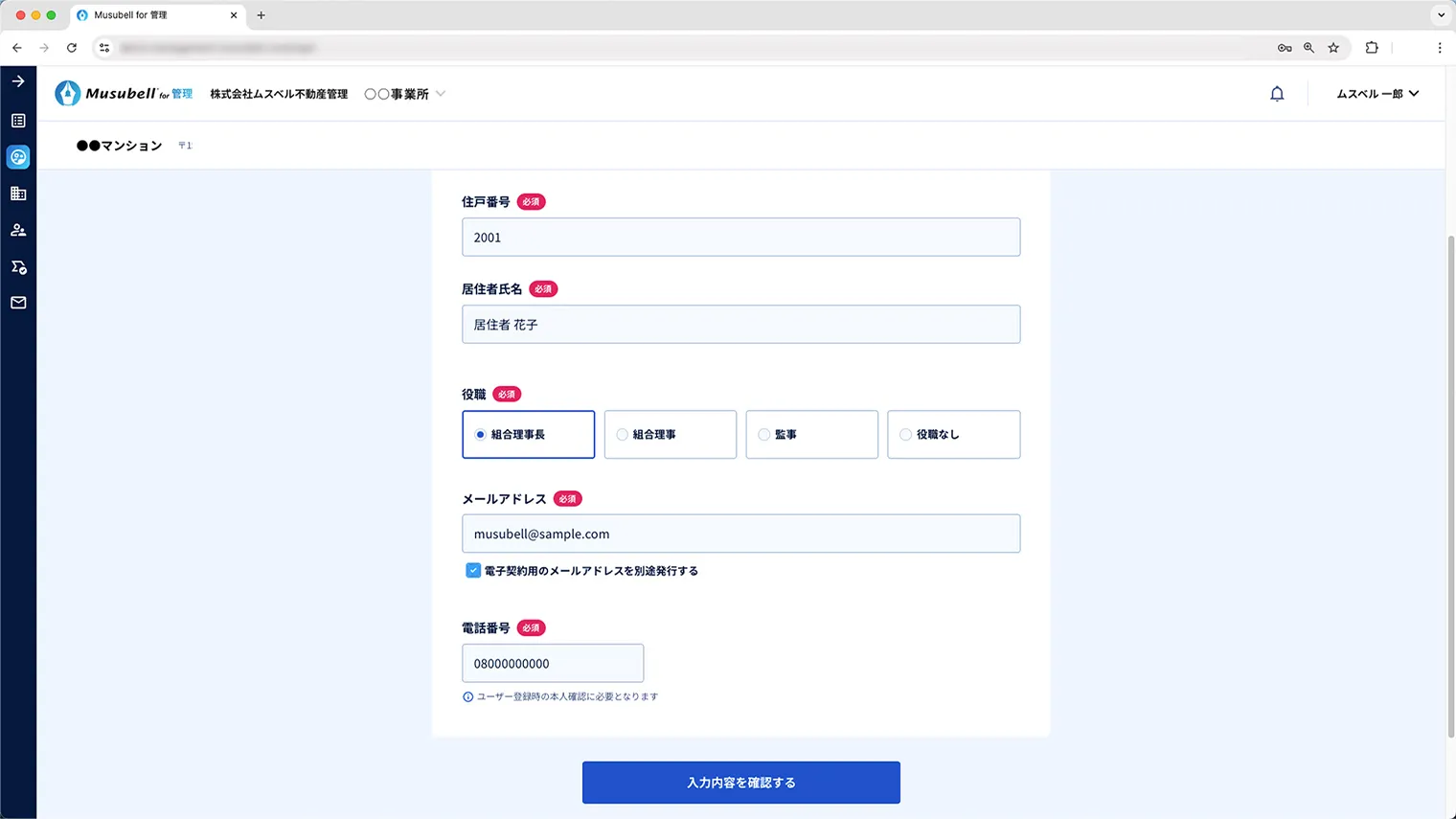This screenshot has width=1456, height=819.
Task: Expand the sidebar with the arrow icon
Action: tap(18, 81)
